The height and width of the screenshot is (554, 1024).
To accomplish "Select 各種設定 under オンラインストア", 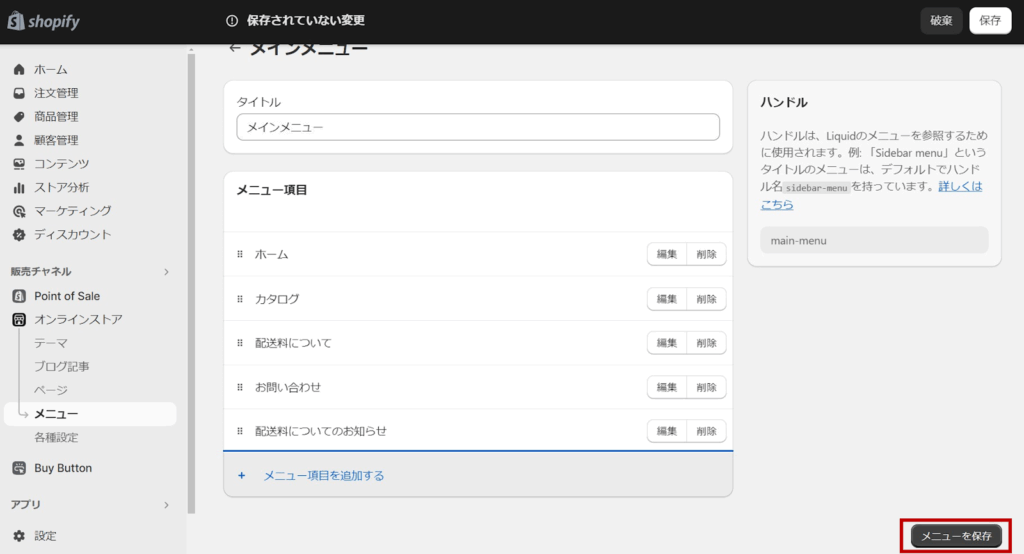I will tap(56, 438).
